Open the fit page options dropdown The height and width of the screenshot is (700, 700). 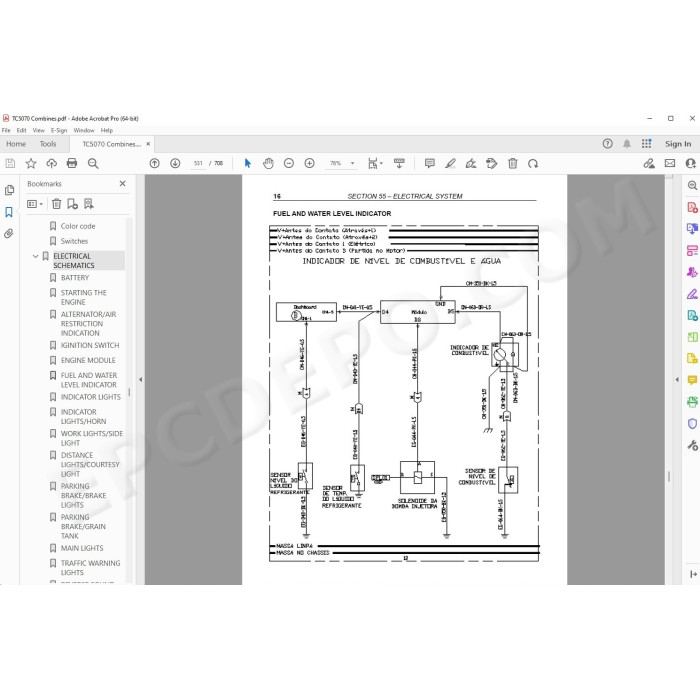click(x=375, y=163)
